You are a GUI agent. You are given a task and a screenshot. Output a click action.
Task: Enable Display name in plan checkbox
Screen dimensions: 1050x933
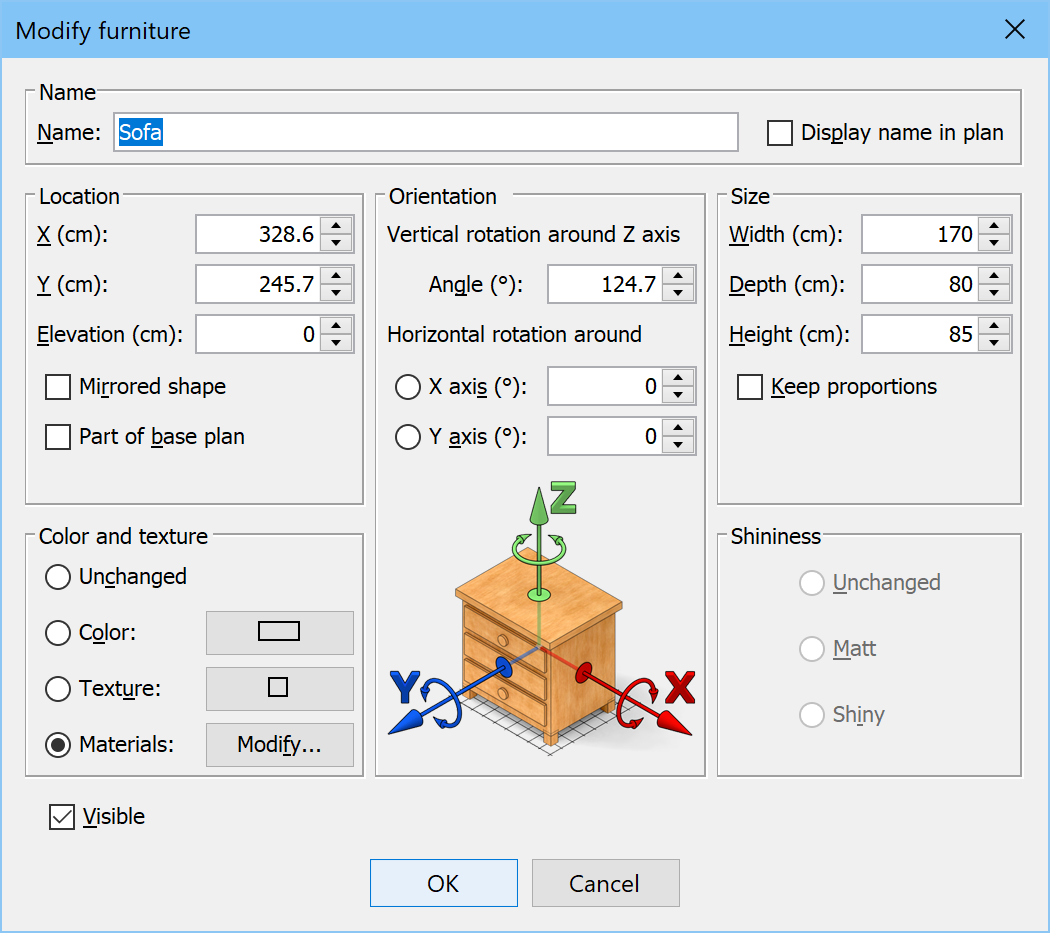pos(780,133)
